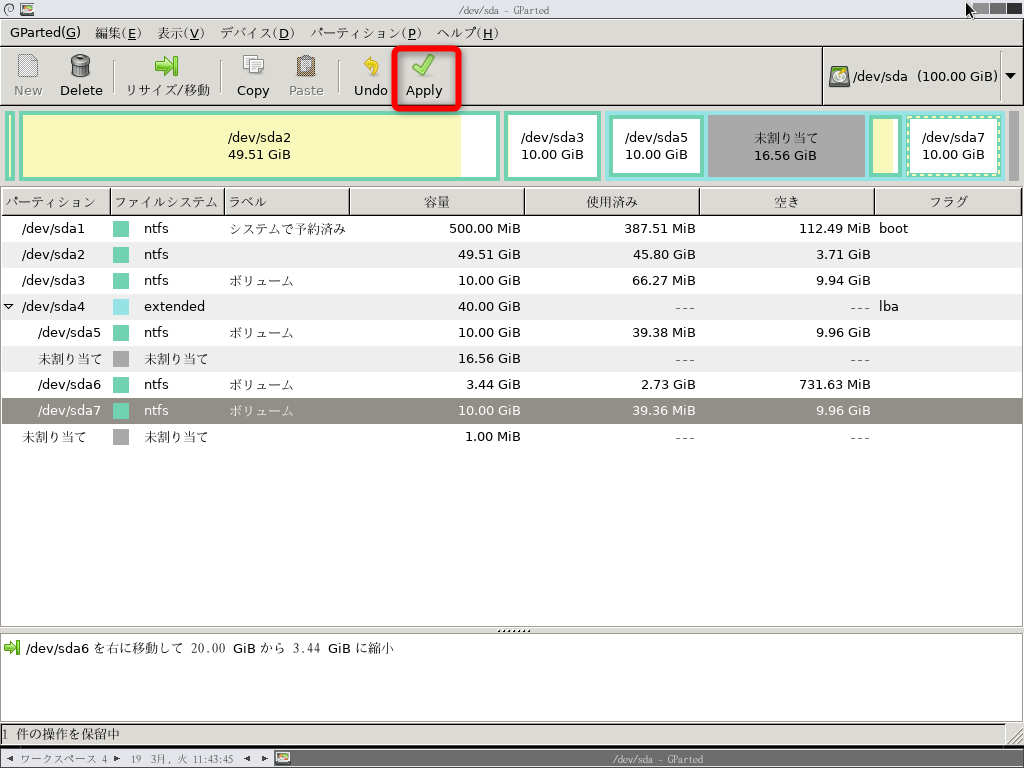
Task: Click the 45.80 GiB used value
Action: [664, 255]
